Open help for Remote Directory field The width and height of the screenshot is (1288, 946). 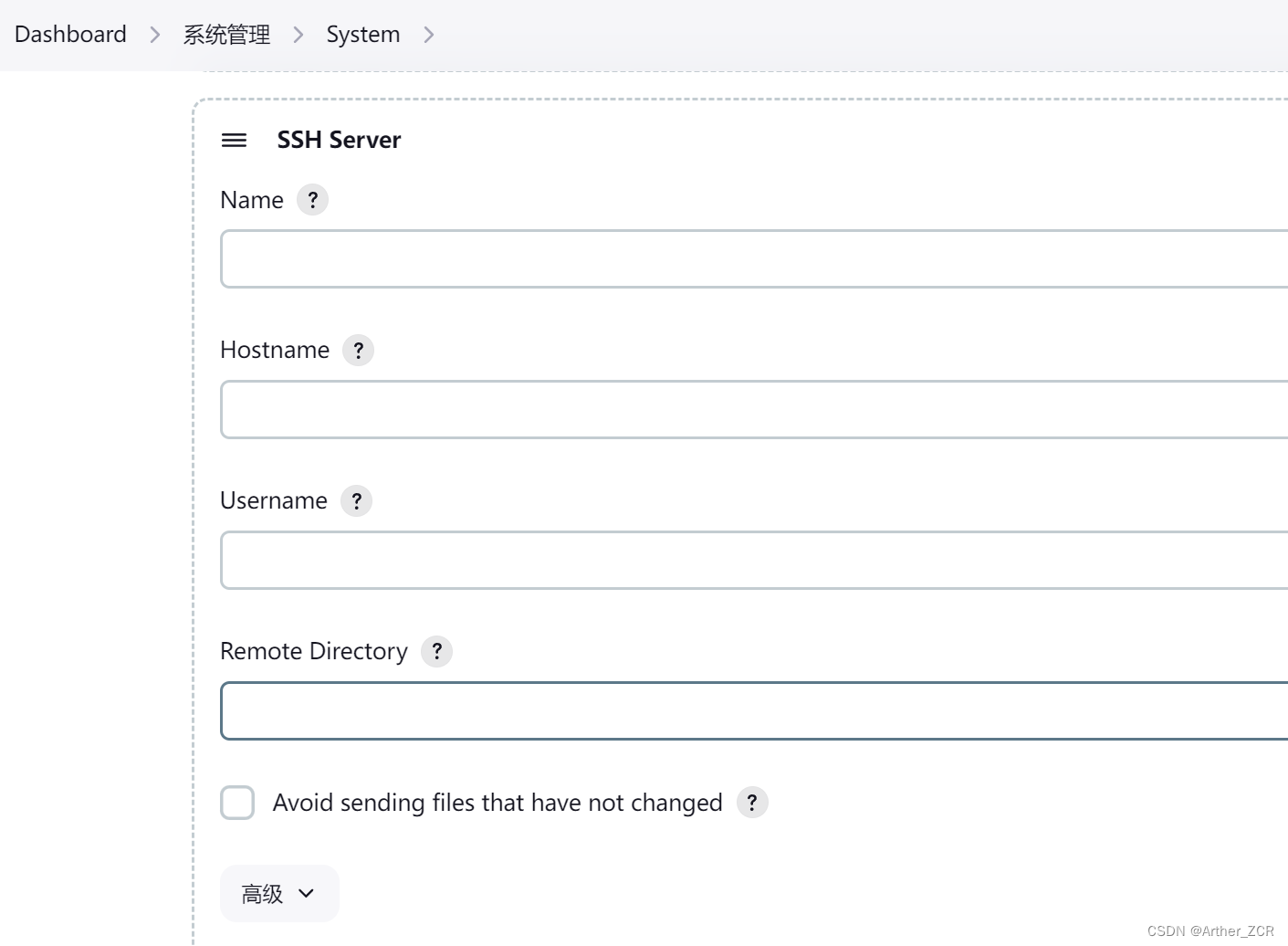(437, 652)
